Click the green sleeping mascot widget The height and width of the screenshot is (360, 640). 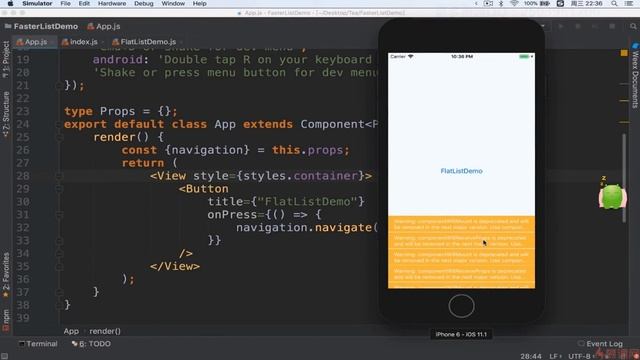pos(612,196)
